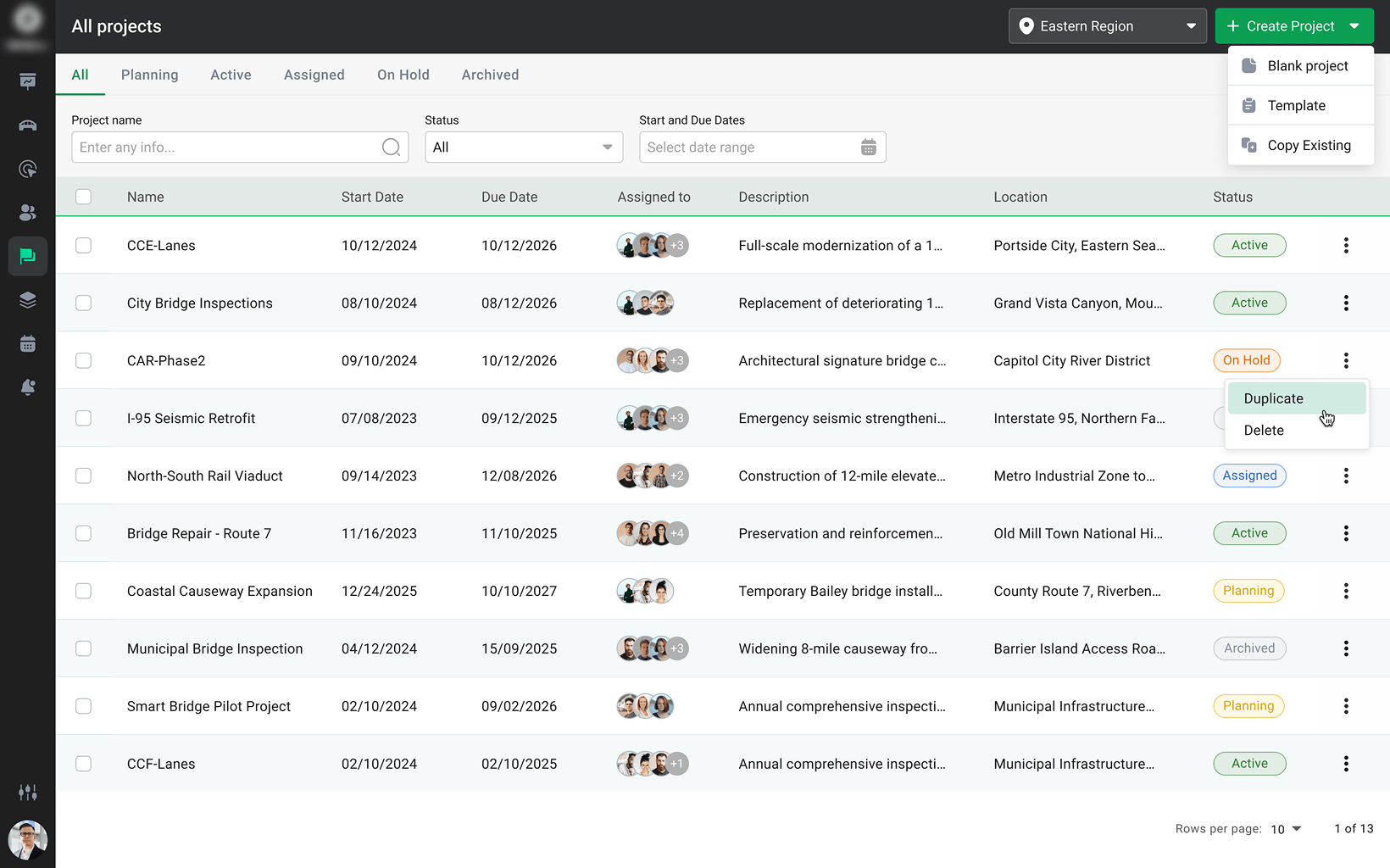The image size is (1390, 868).
Task: Open the layers stack panel in sidebar
Action: [27, 299]
